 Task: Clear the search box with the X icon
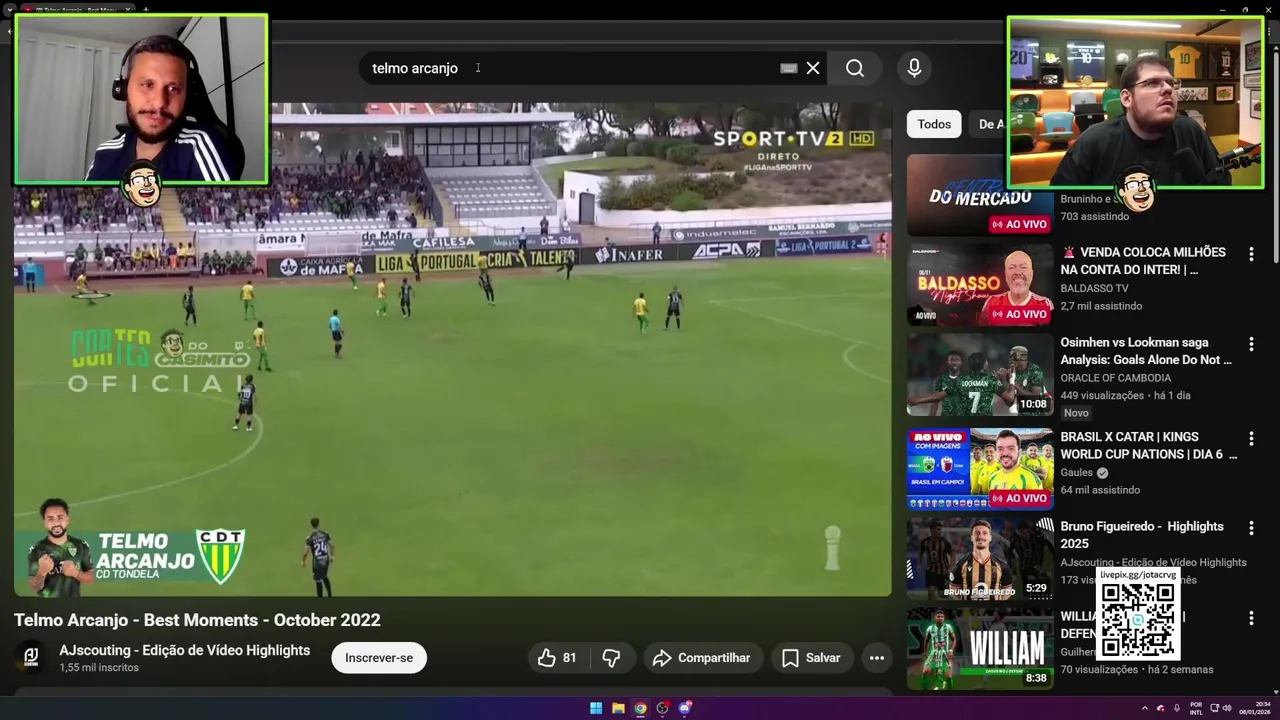click(813, 68)
